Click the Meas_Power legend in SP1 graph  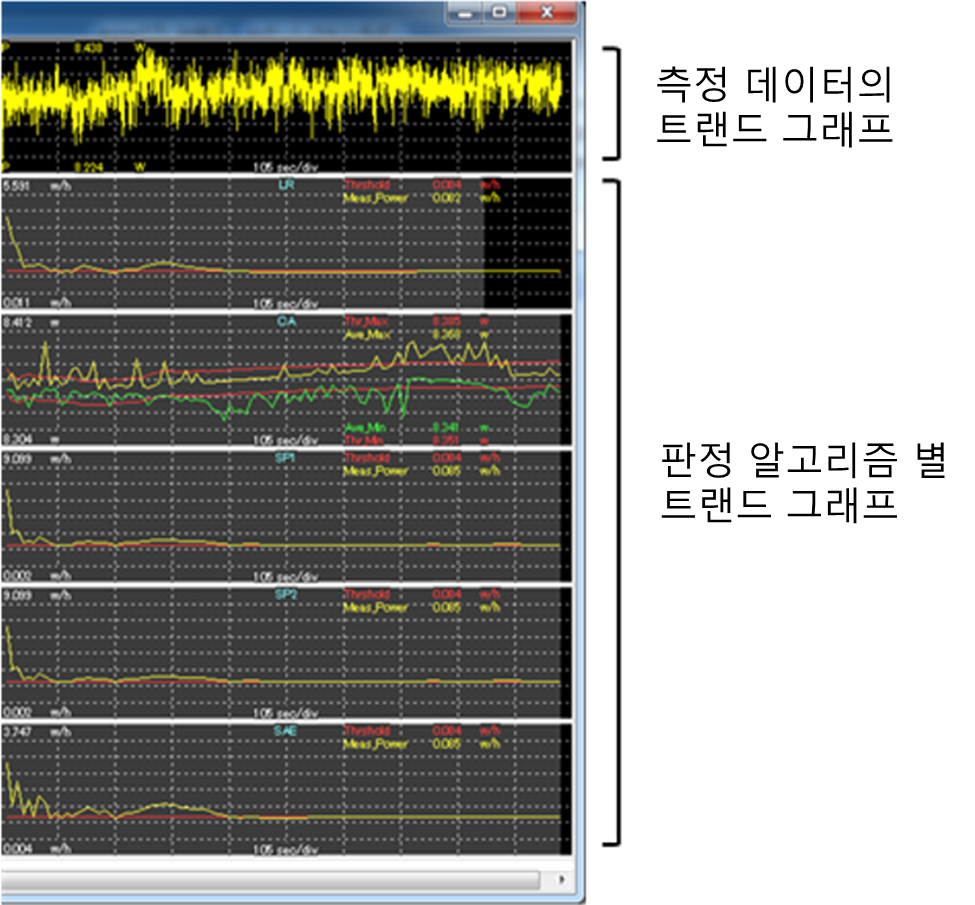click(370, 470)
